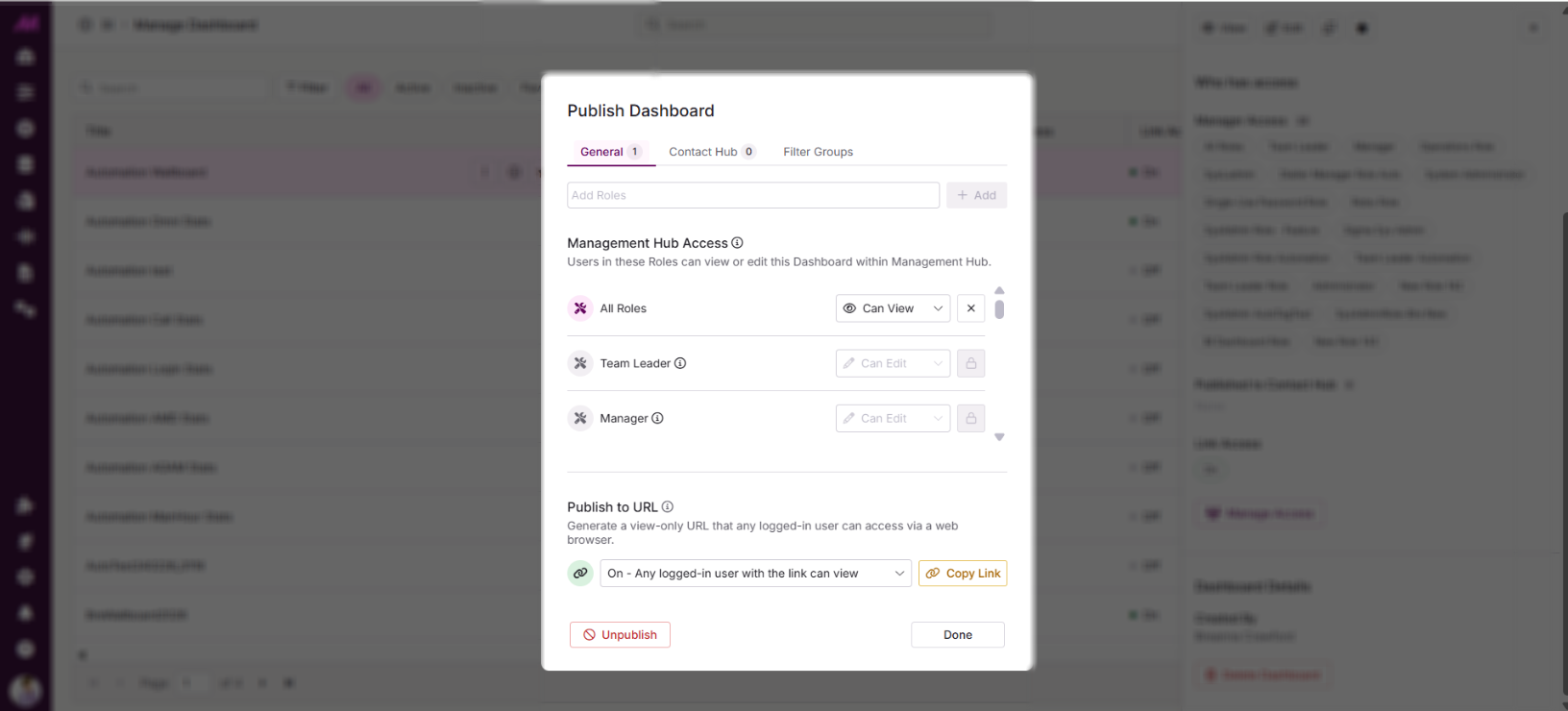Click the Team Leader role icon

click(580, 363)
